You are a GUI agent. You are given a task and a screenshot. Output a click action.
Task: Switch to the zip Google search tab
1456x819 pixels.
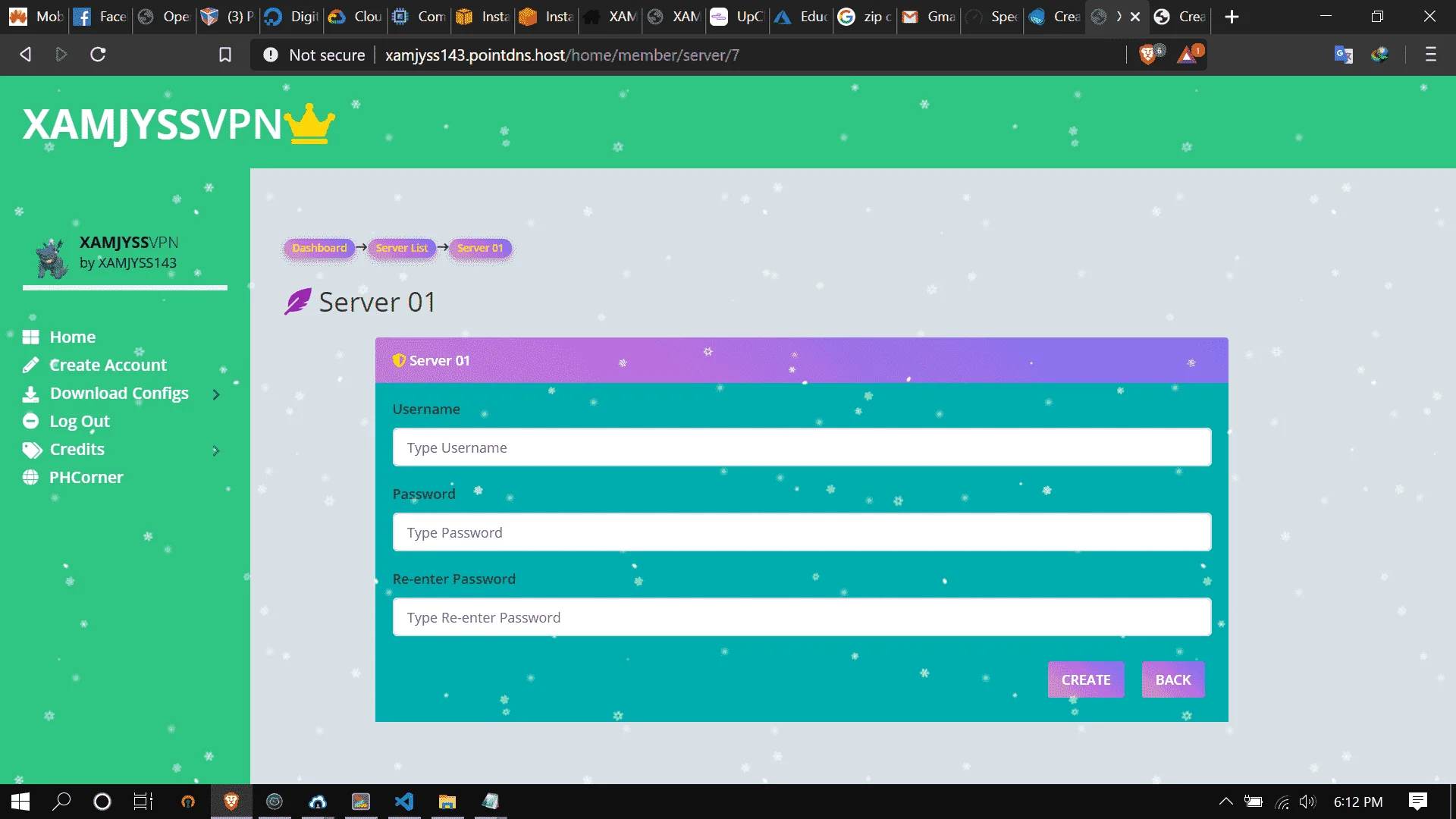pyautogui.click(x=865, y=17)
